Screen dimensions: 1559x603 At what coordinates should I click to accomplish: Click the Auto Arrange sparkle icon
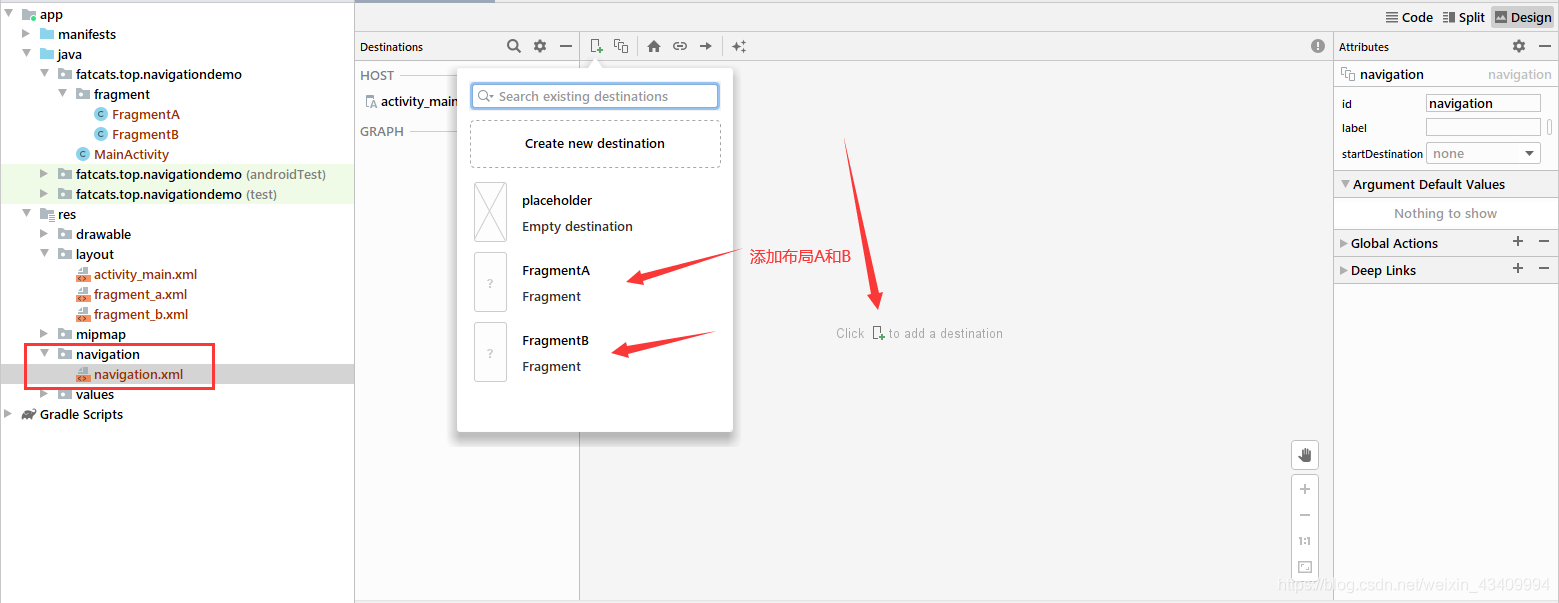(x=739, y=46)
